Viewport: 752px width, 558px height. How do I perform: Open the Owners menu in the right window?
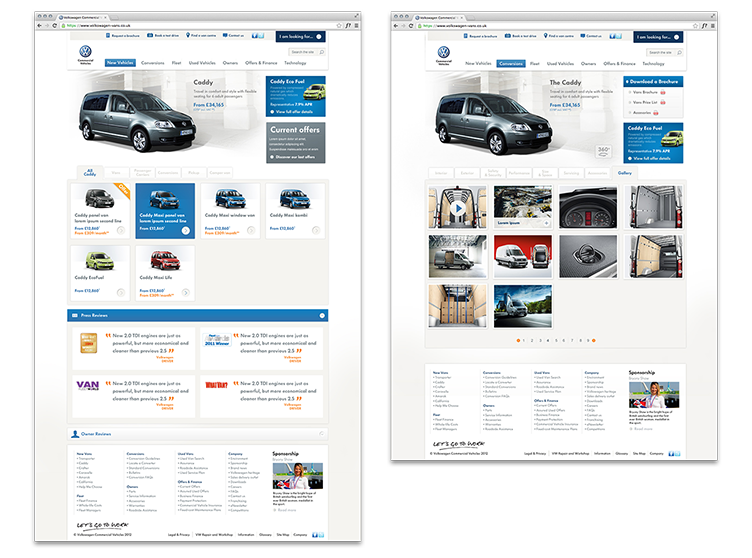pos(588,63)
